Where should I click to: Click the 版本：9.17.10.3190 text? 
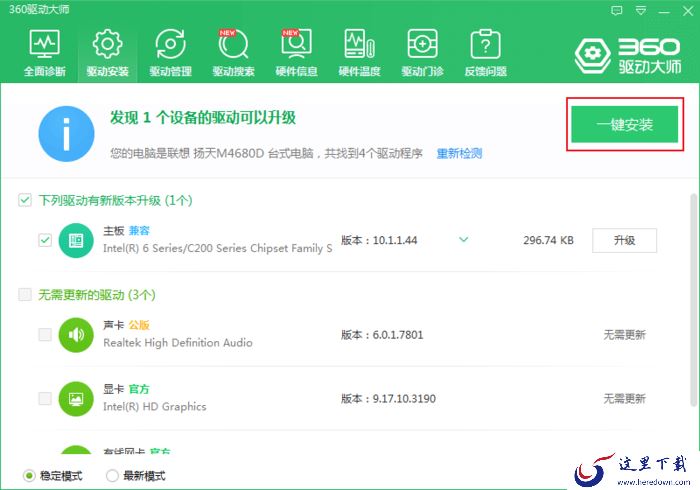point(388,399)
